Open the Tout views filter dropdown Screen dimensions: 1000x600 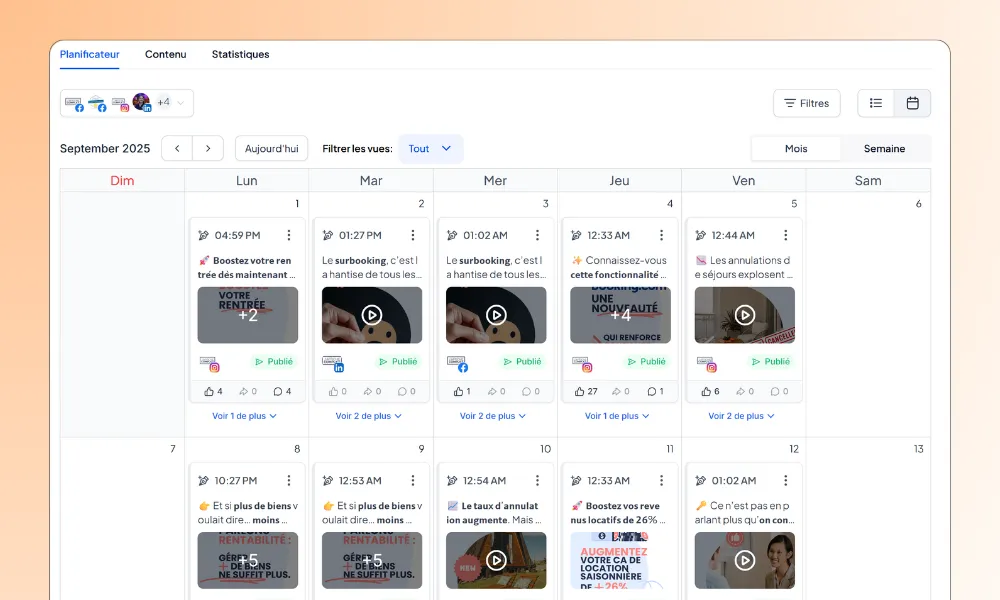[x=430, y=149]
